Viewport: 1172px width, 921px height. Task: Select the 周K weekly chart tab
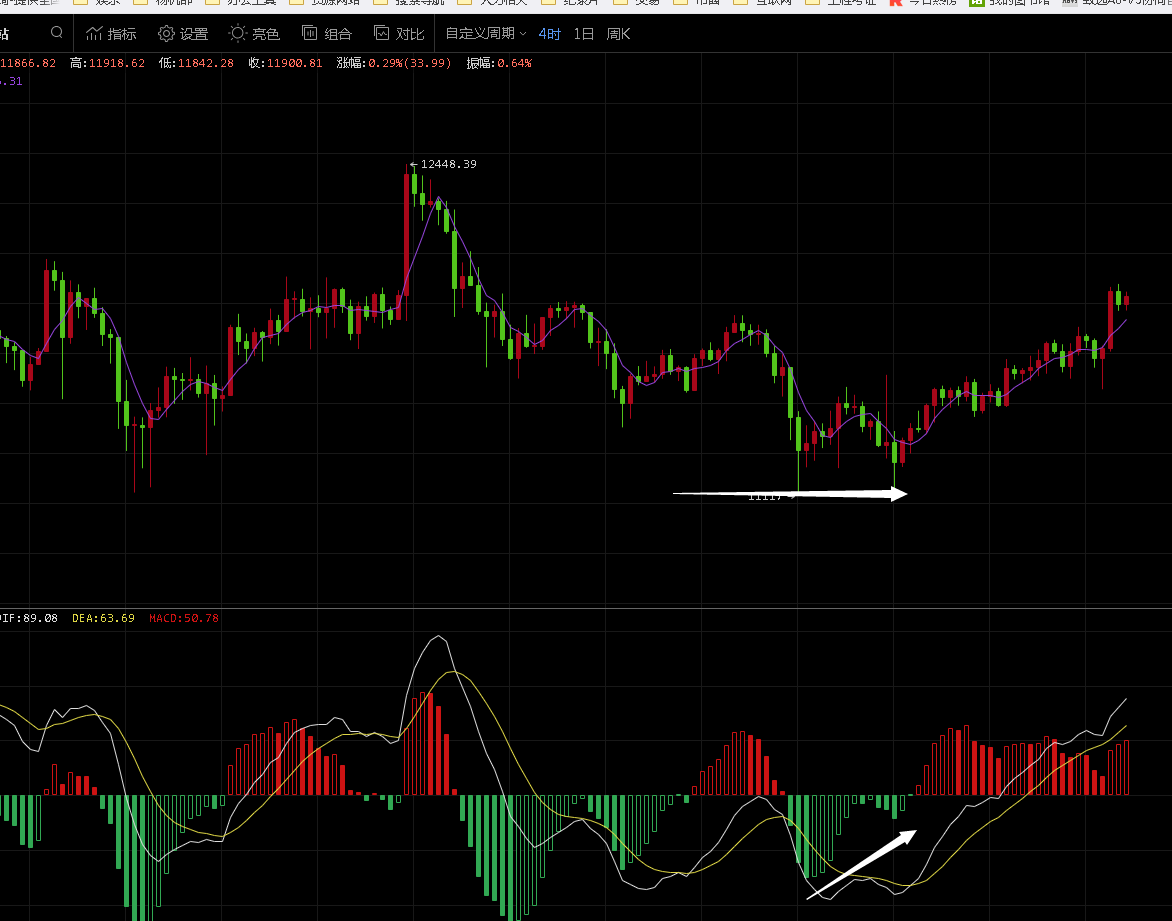point(618,34)
